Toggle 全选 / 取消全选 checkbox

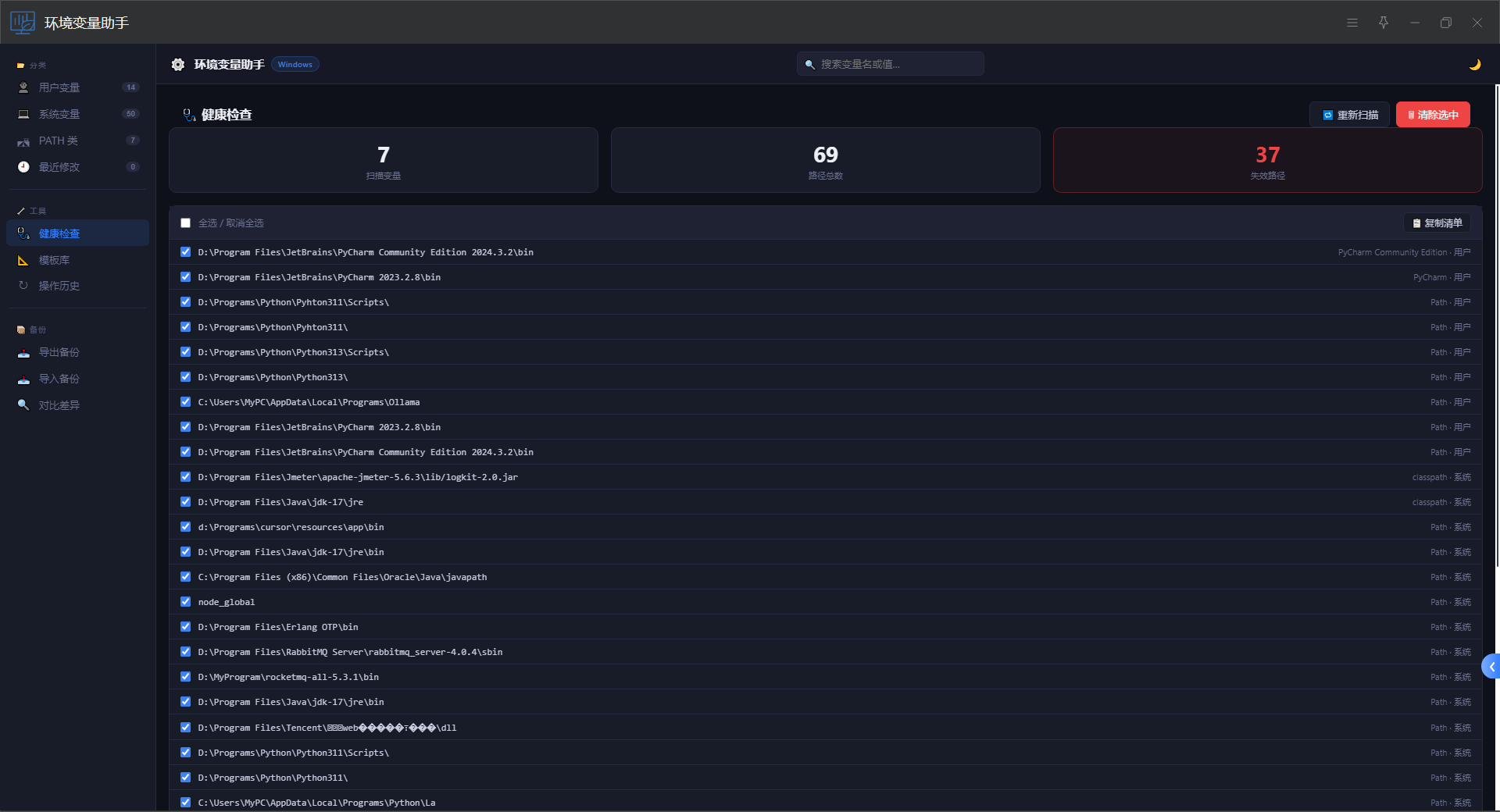pyautogui.click(x=185, y=223)
